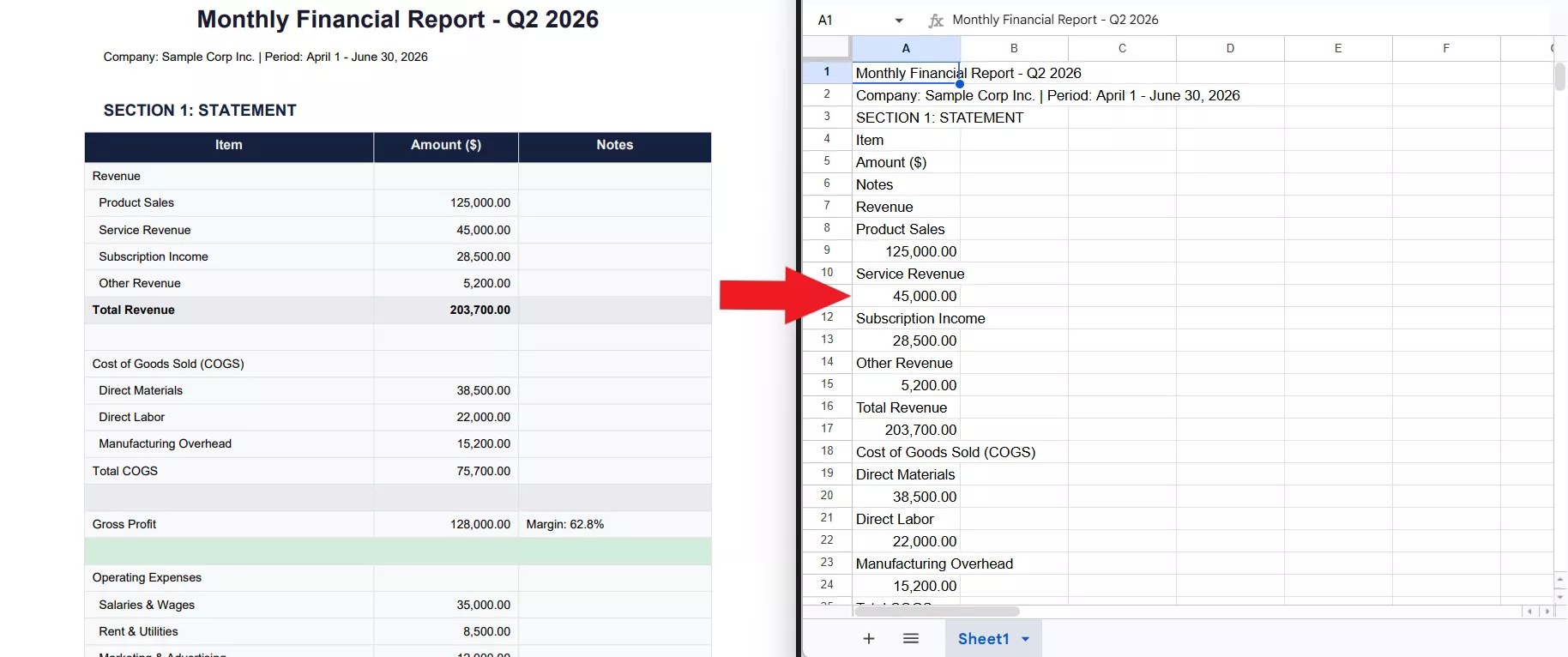Click '128,000.00' amount in document
Screen dimensions: 1568x657
click(x=480, y=524)
